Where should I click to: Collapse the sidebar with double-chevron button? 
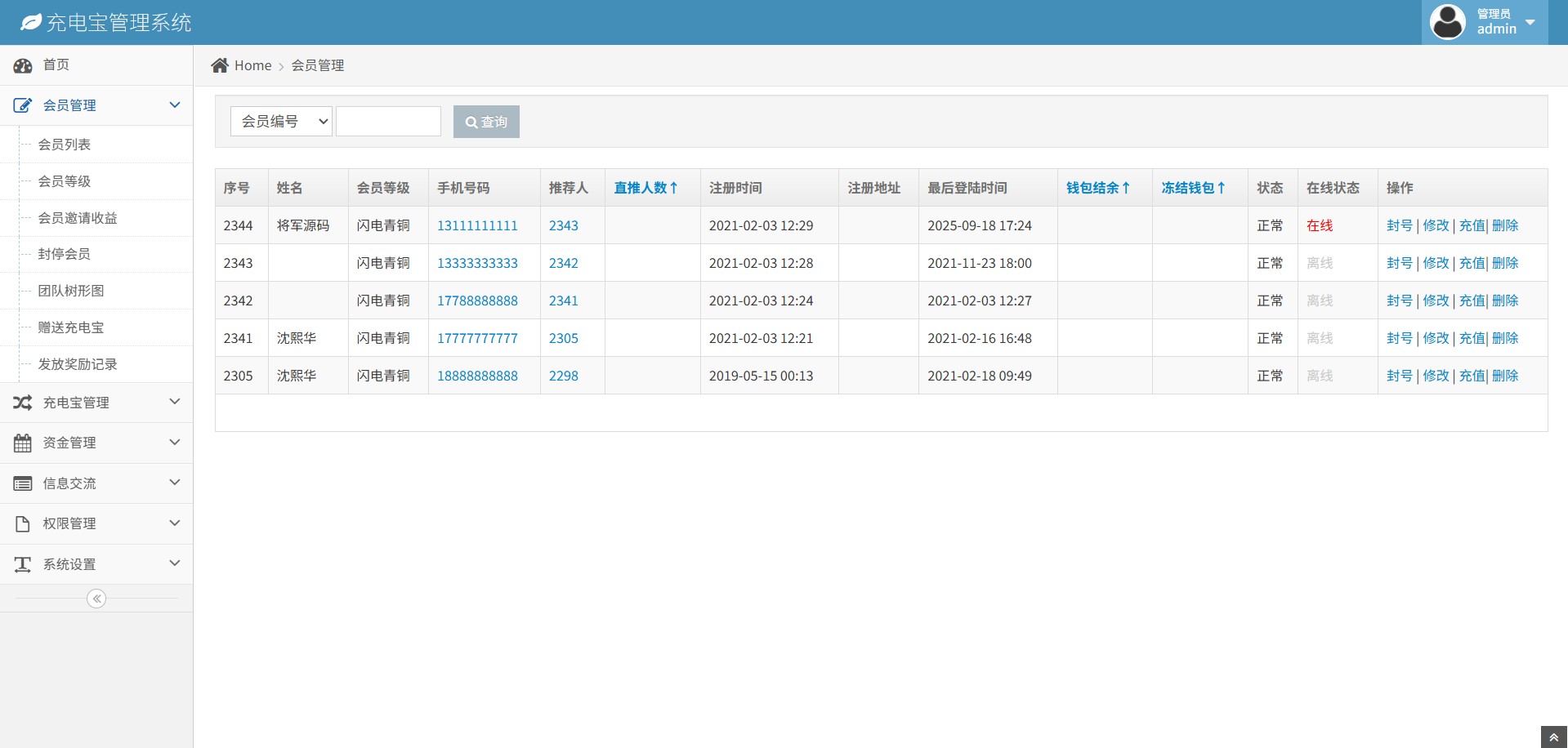tap(96, 599)
